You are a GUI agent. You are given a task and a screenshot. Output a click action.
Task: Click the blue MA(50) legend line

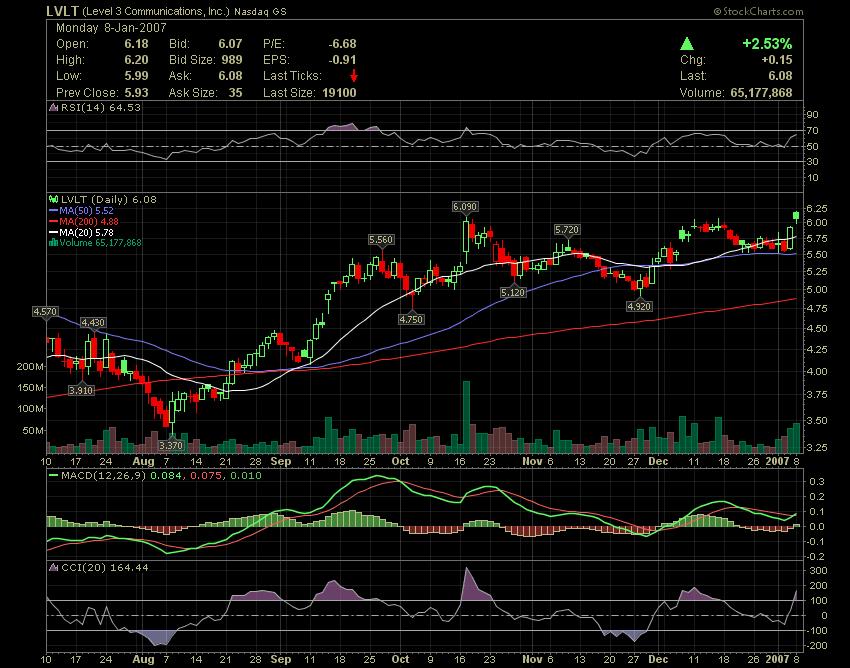click(54, 211)
